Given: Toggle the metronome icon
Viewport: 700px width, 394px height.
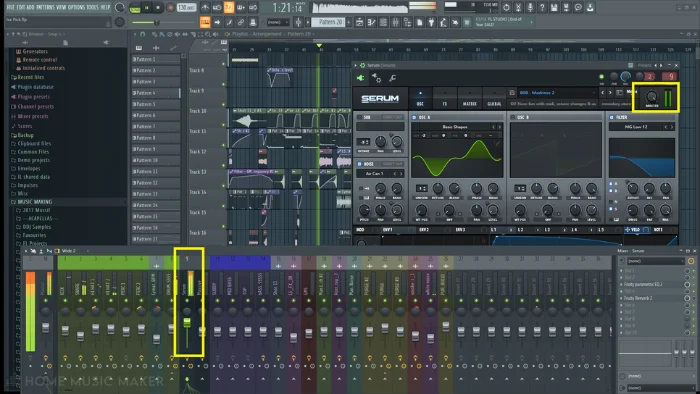Looking at the screenshot, I should 205,8.
